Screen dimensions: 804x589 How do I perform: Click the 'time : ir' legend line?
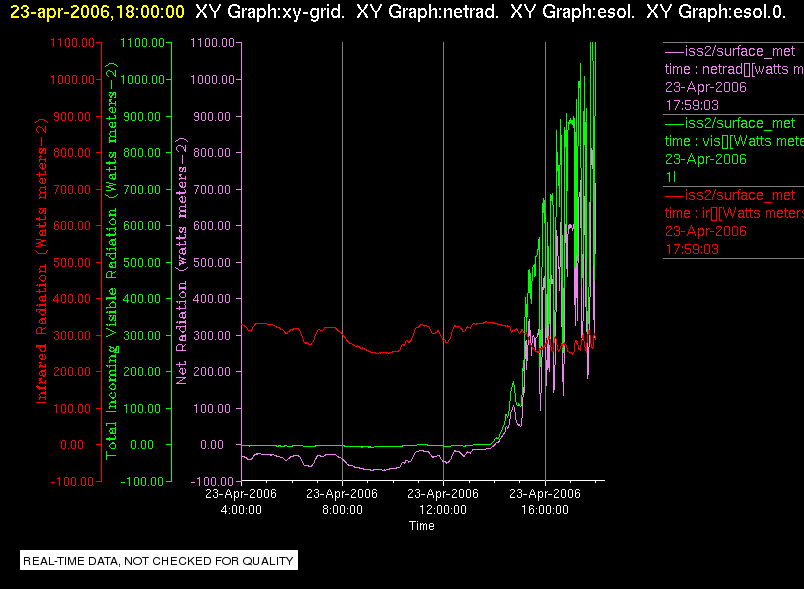tap(734, 213)
